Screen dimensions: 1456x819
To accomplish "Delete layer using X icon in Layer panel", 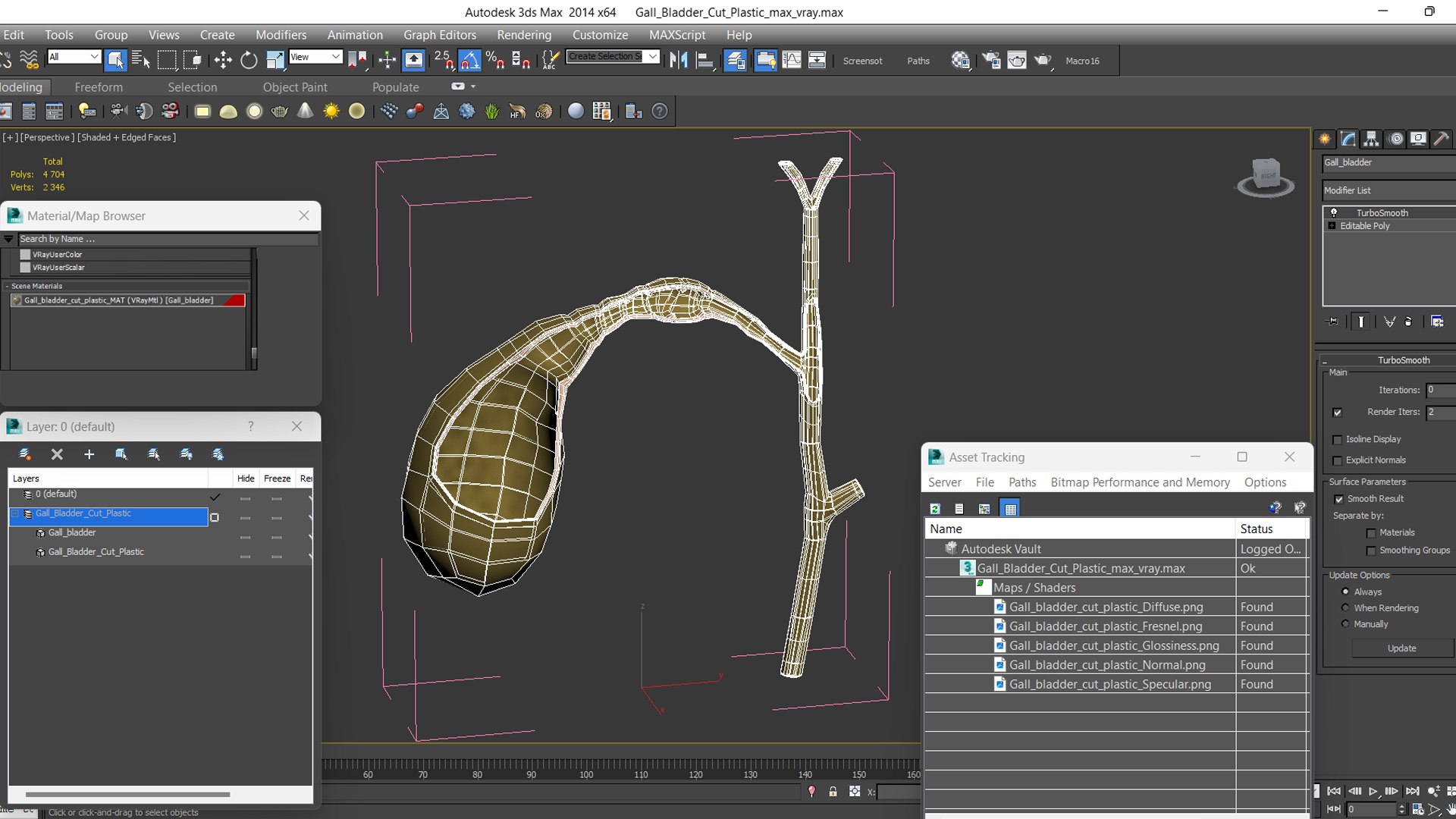I will (57, 454).
